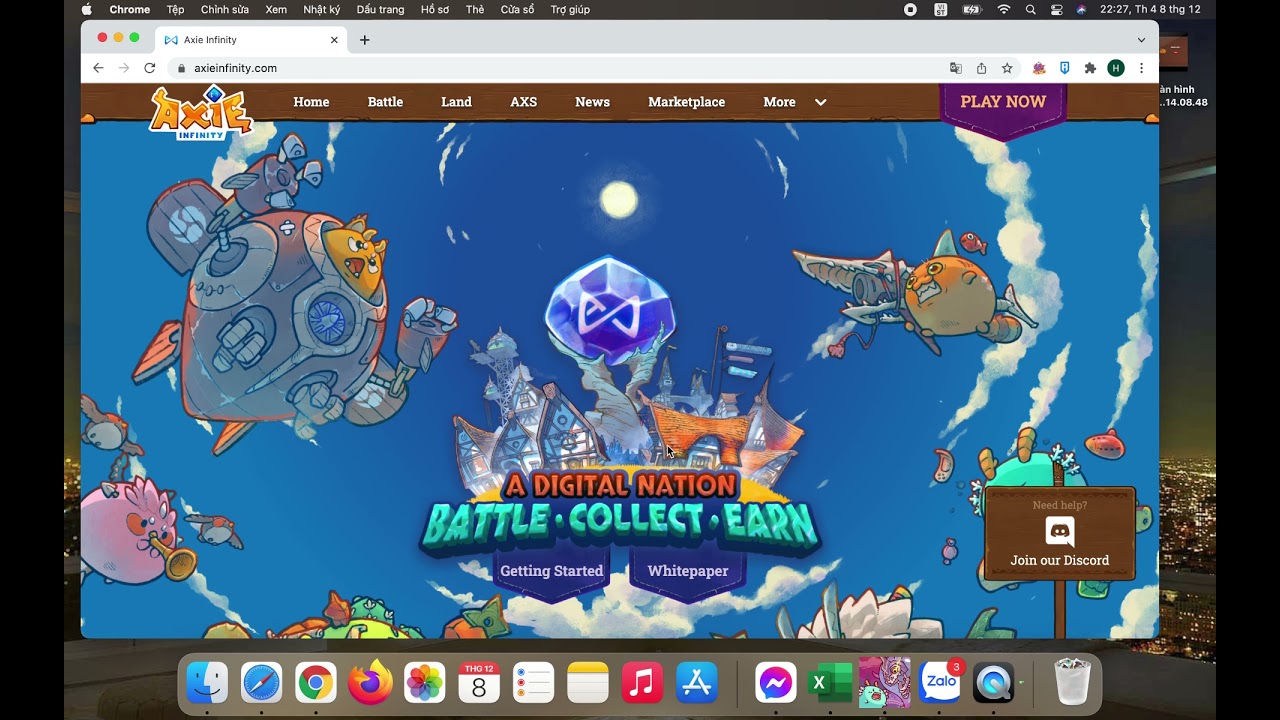Open Photos from the dock
This screenshot has width=1280, height=720.
point(425,683)
